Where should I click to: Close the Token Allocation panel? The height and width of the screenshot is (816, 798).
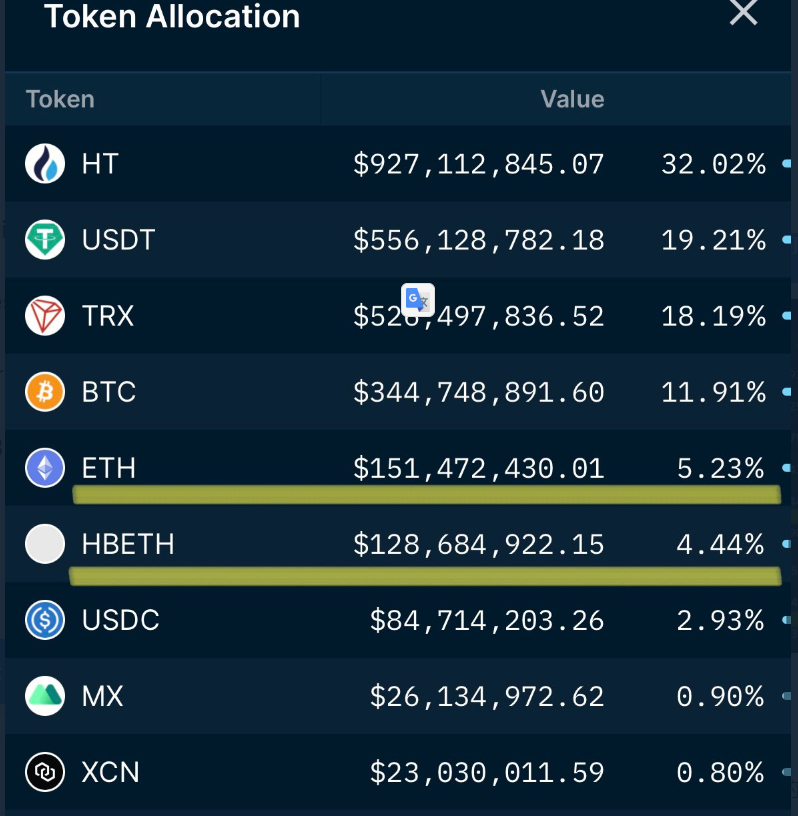click(x=743, y=14)
